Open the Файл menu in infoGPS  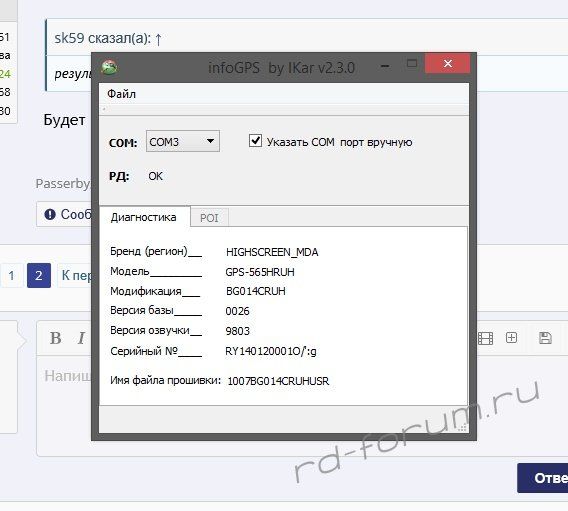point(121,94)
